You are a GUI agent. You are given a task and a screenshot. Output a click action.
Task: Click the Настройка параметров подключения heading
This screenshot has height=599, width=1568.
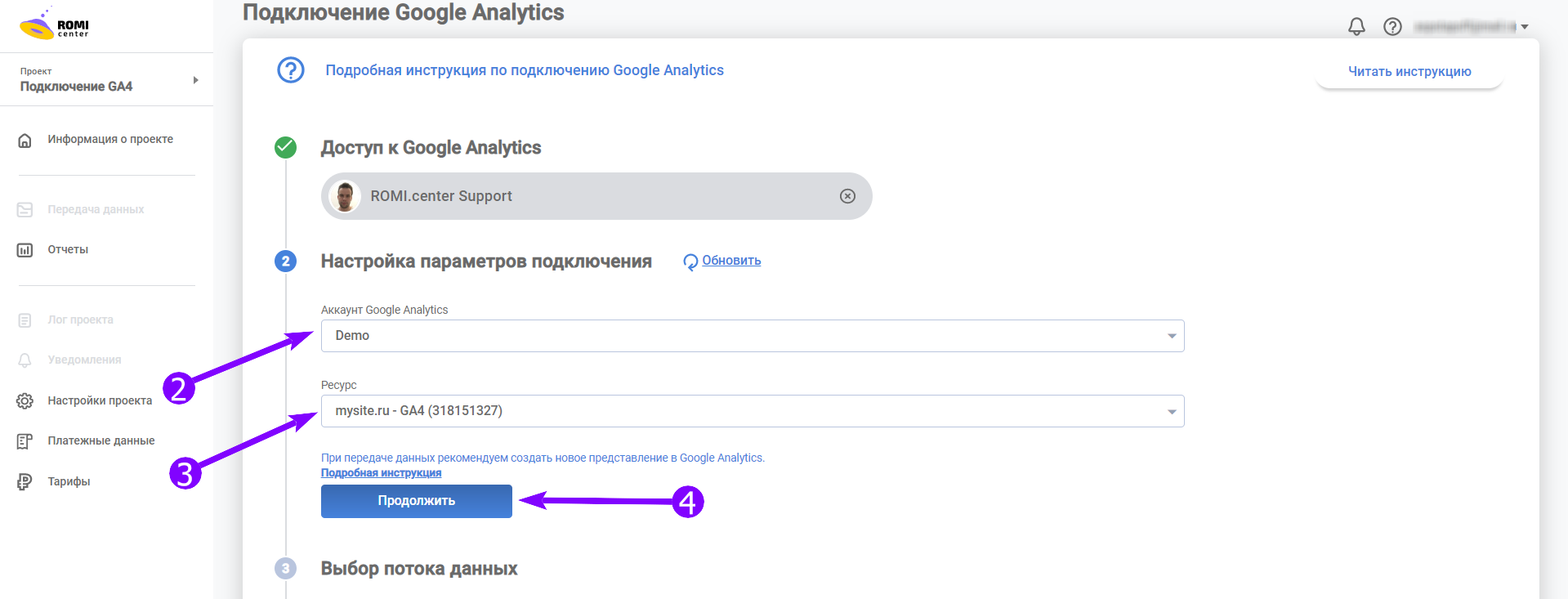point(486,262)
